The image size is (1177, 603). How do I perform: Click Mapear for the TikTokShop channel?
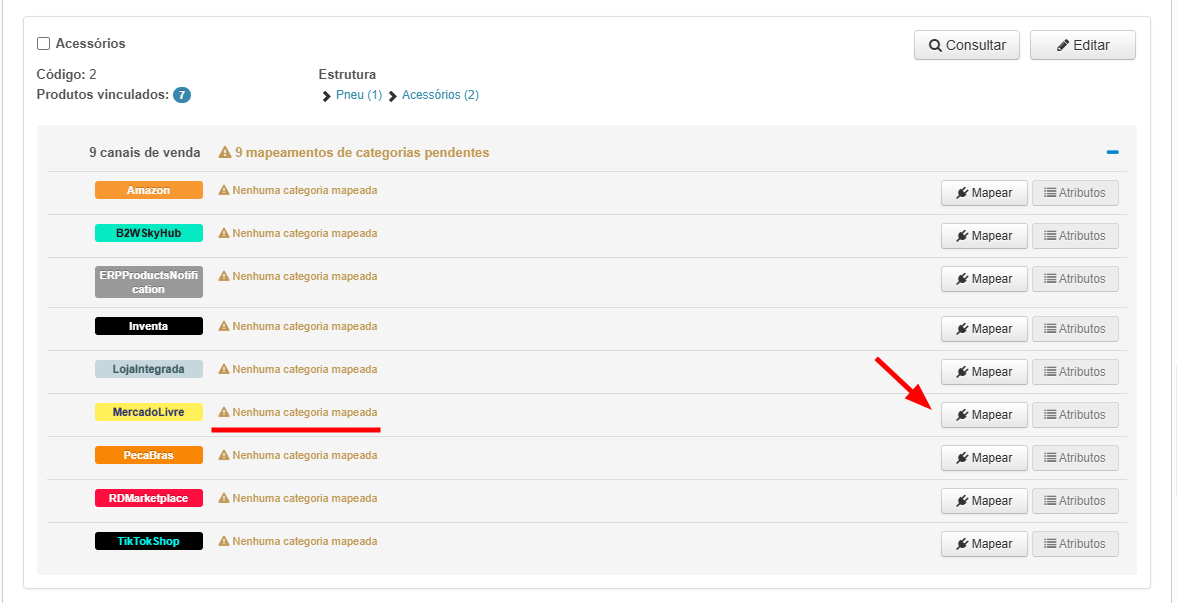point(984,544)
